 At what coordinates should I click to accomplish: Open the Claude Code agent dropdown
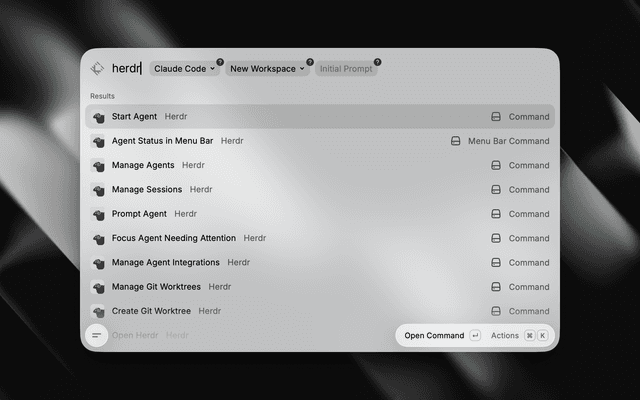184,69
